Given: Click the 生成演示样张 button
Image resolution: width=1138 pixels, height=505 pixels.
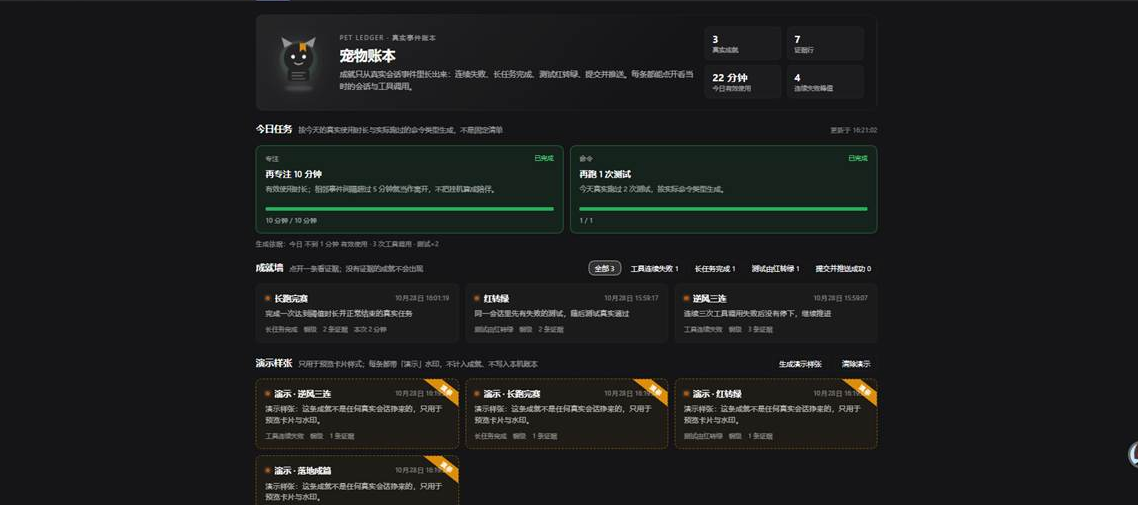Looking at the screenshot, I should pyautogui.click(x=800, y=364).
